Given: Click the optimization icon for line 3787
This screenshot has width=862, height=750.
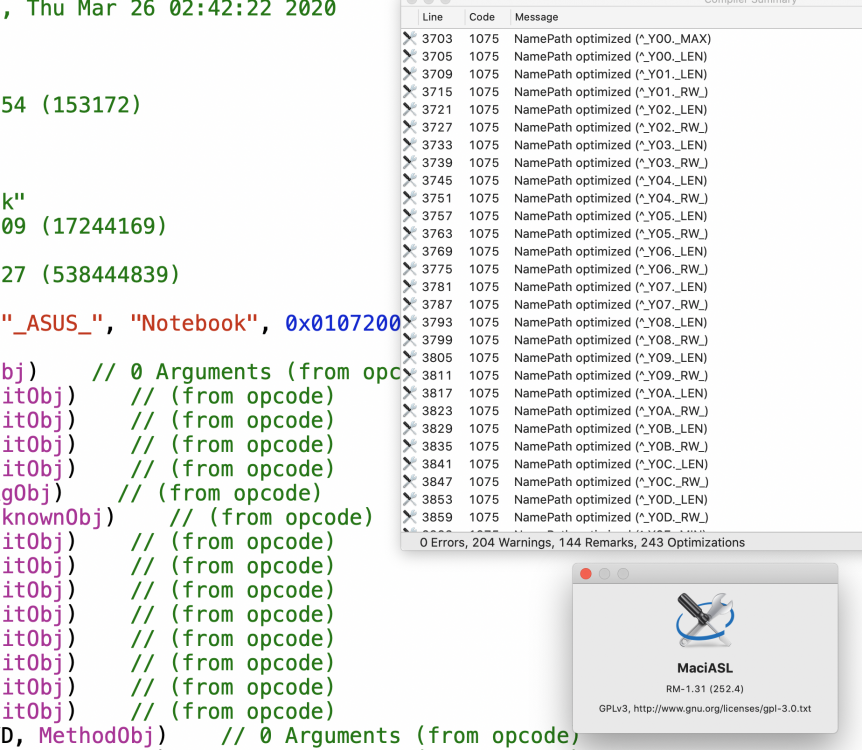Looking at the screenshot, I should point(410,304).
